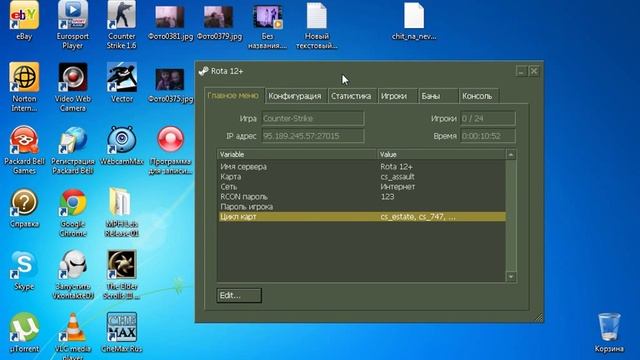Launch Skype desktop shortcut
Image resolution: width=640 pixels, height=360 pixels.
(x=24, y=270)
